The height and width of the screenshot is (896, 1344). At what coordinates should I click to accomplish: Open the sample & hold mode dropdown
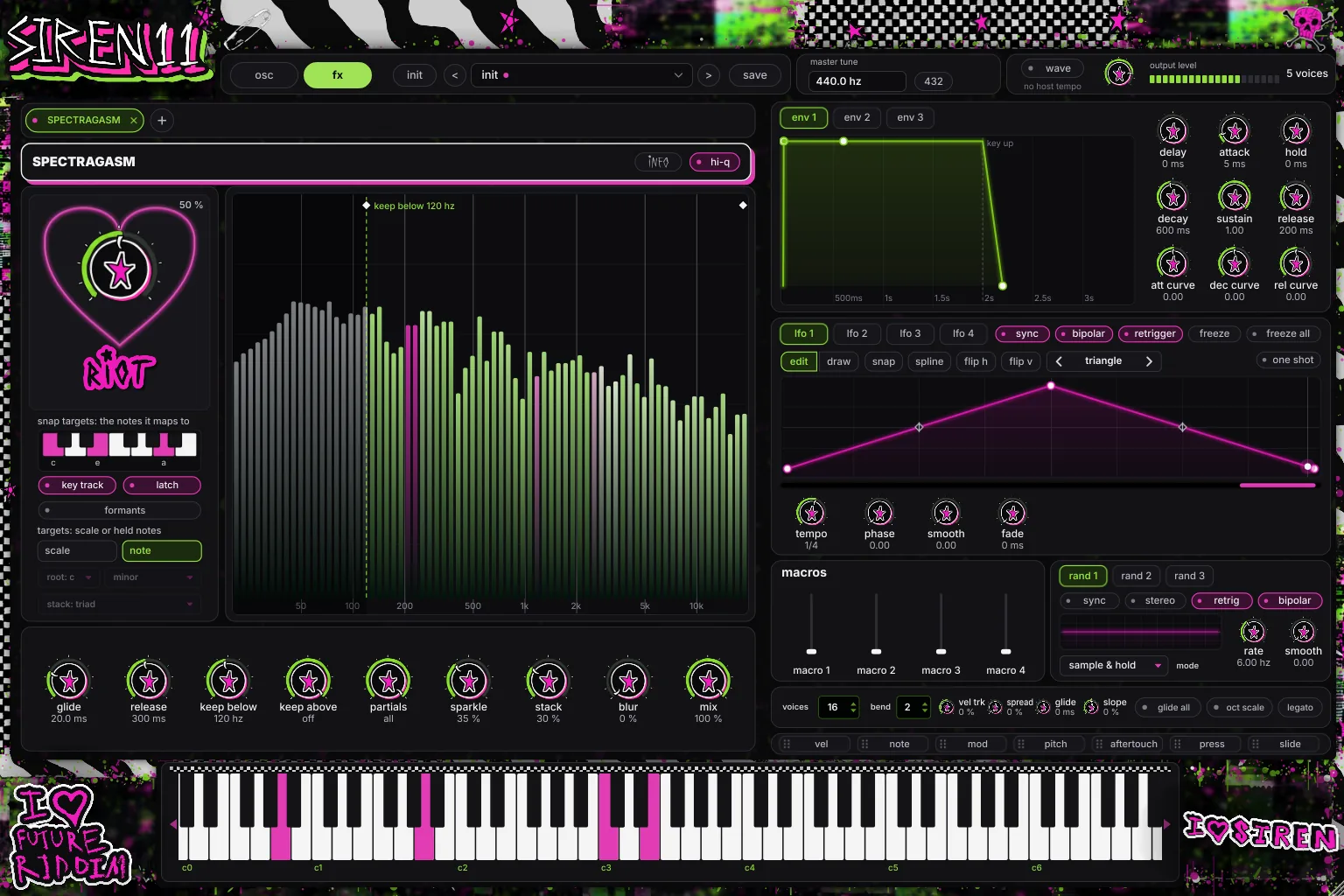pyautogui.click(x=1113, y=665)
